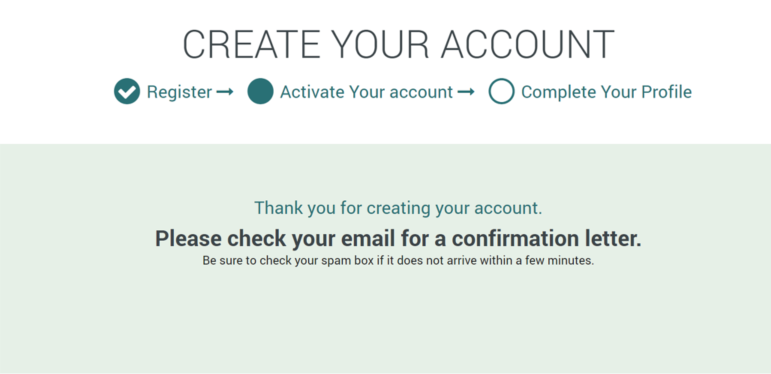Click the arrow icon after Activate Your account
Viewport: 771px width, 374px height.
(x=466, y=92)
